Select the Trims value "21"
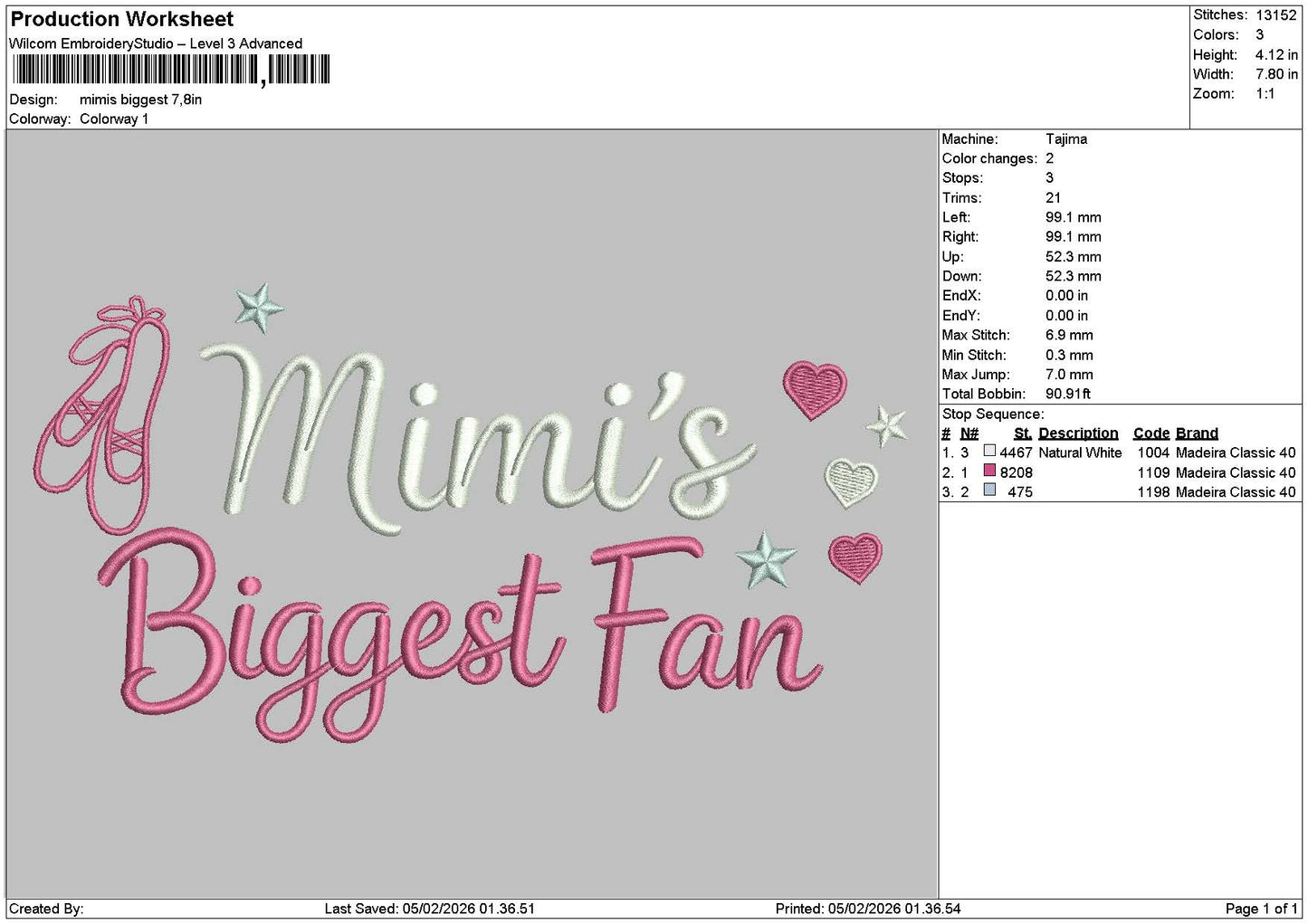Viewport: 1308px width, 924px height. [1052, 197]
